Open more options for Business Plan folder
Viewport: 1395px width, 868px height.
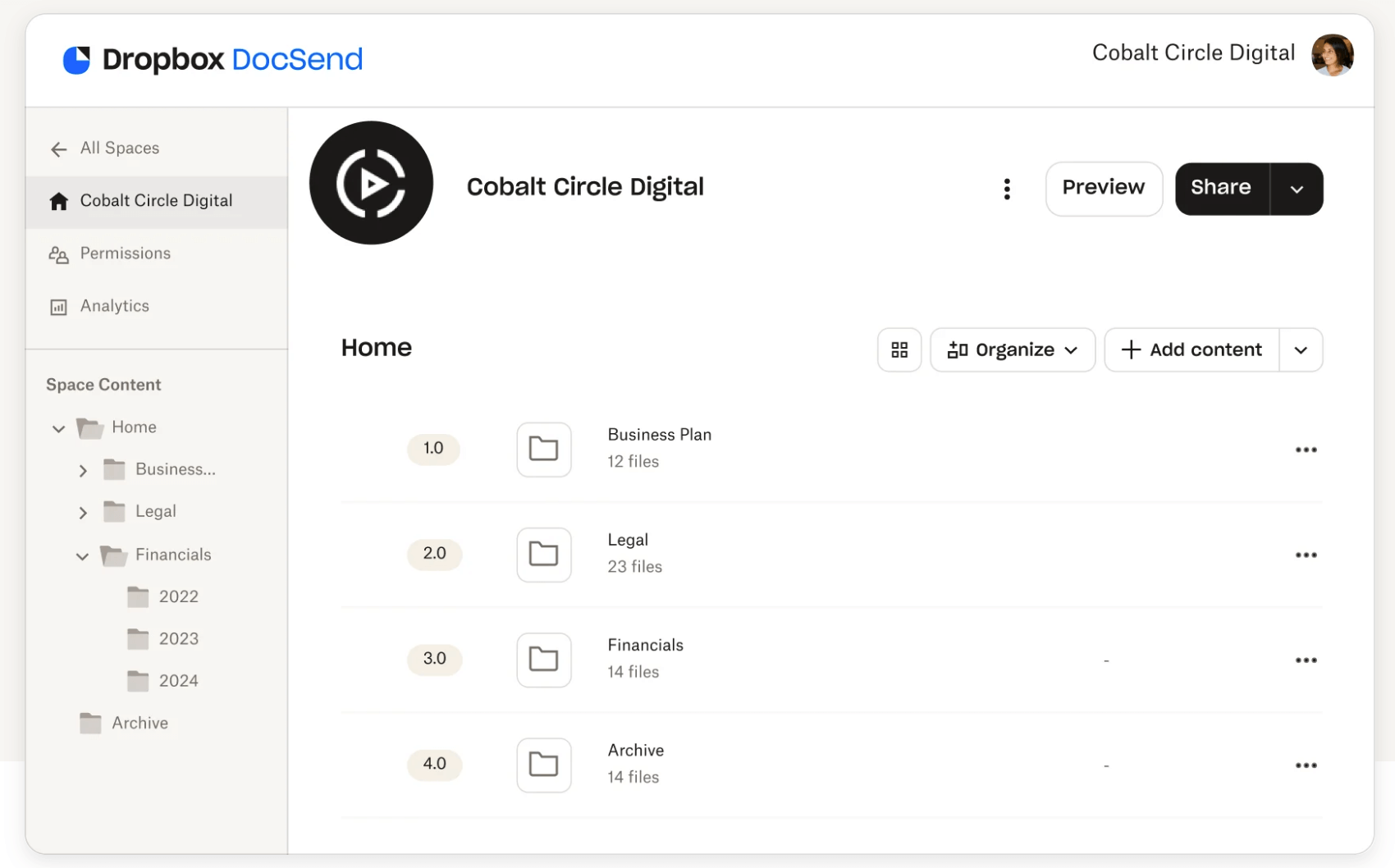[x=1306, y=450]
